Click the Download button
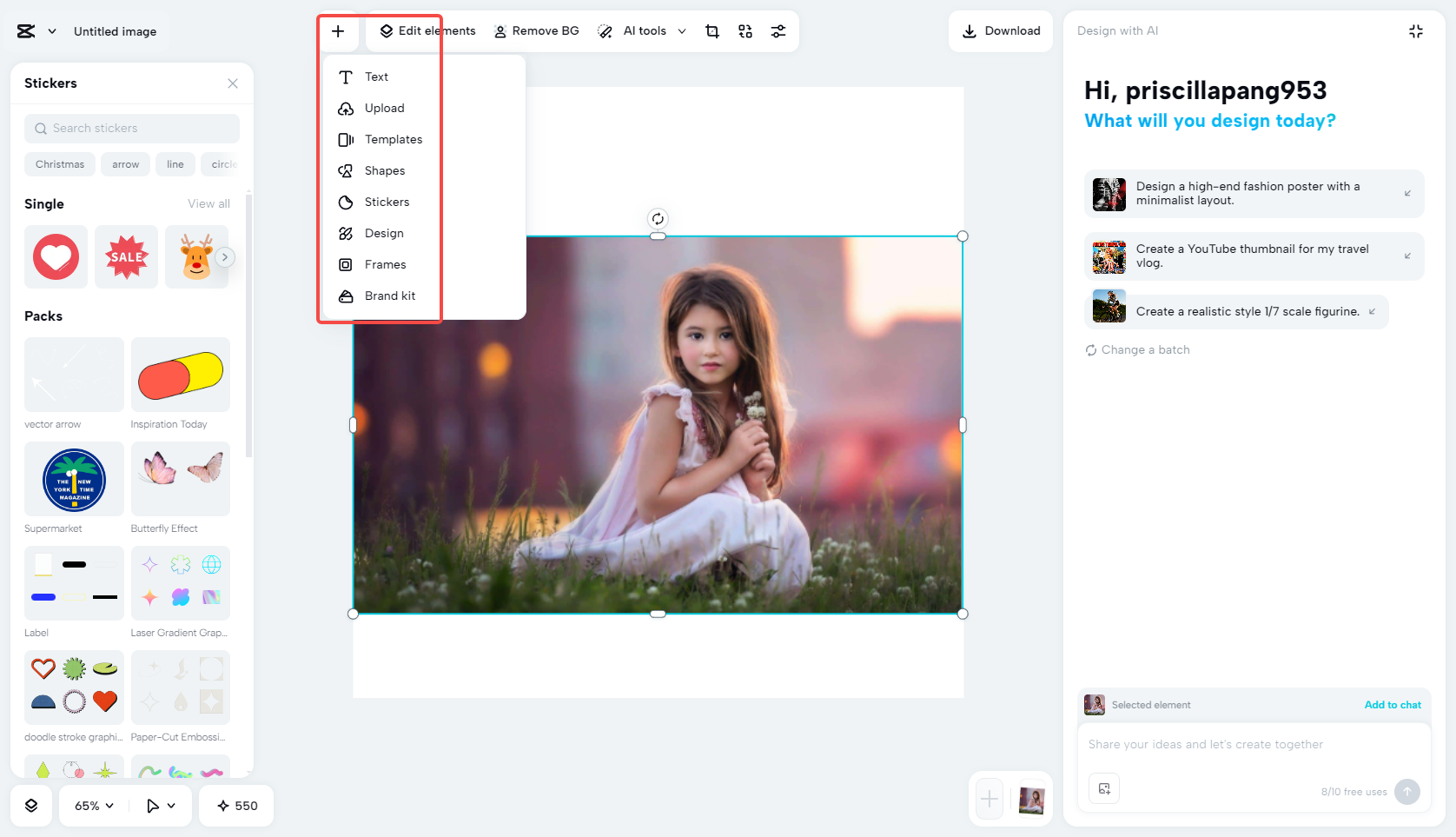1456x837 pixels. pyautogui.click(x=1001, y=30)
